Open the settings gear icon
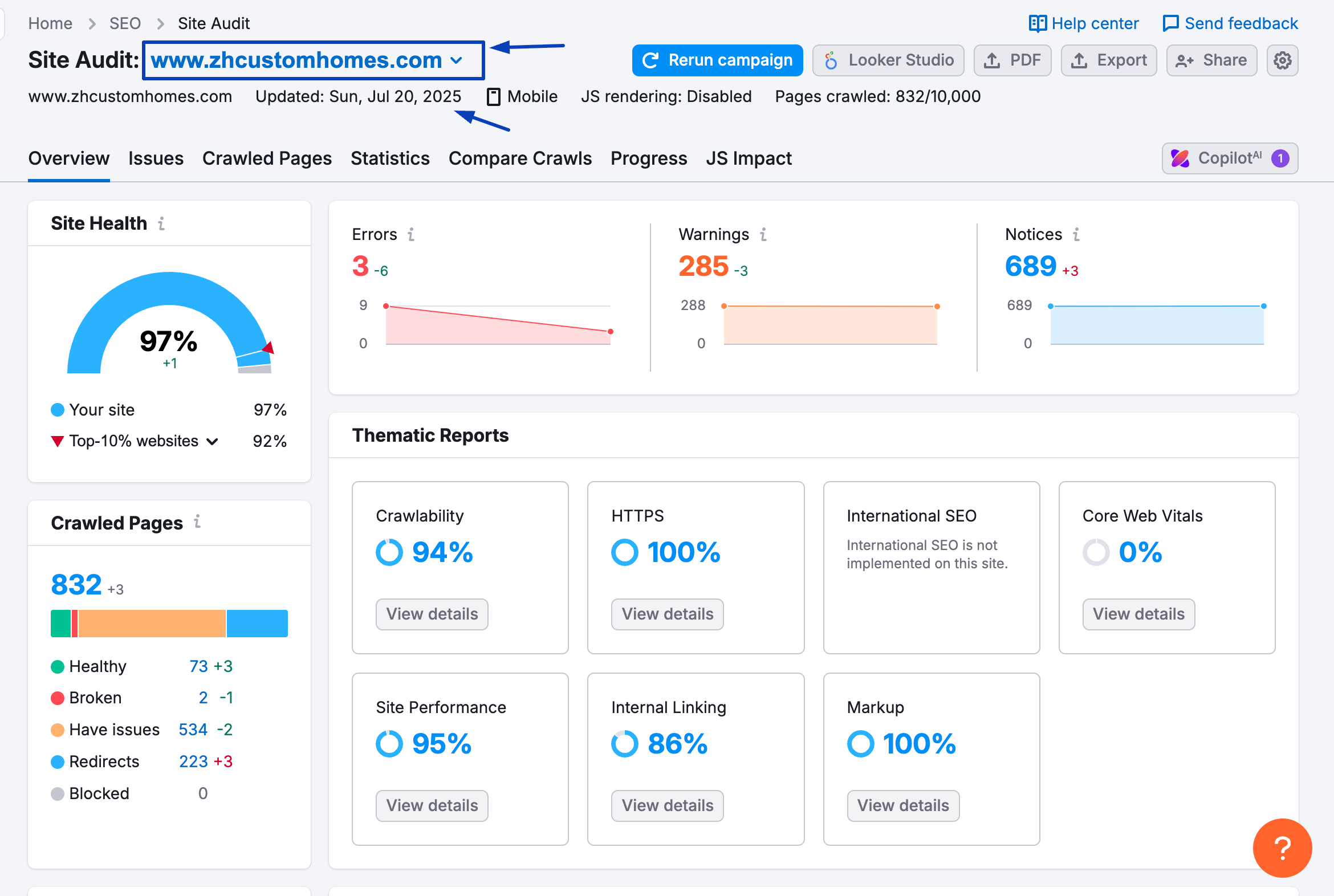The width and height of the screenshot is (1334, 896). click(1282, 60)
